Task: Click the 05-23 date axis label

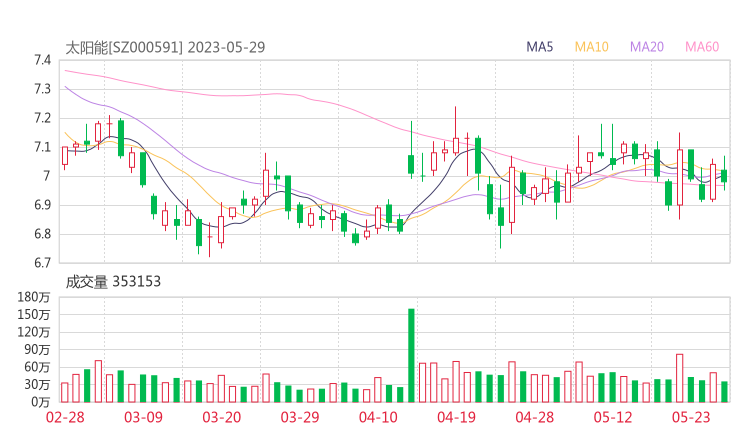Action: tap(691, 417)
